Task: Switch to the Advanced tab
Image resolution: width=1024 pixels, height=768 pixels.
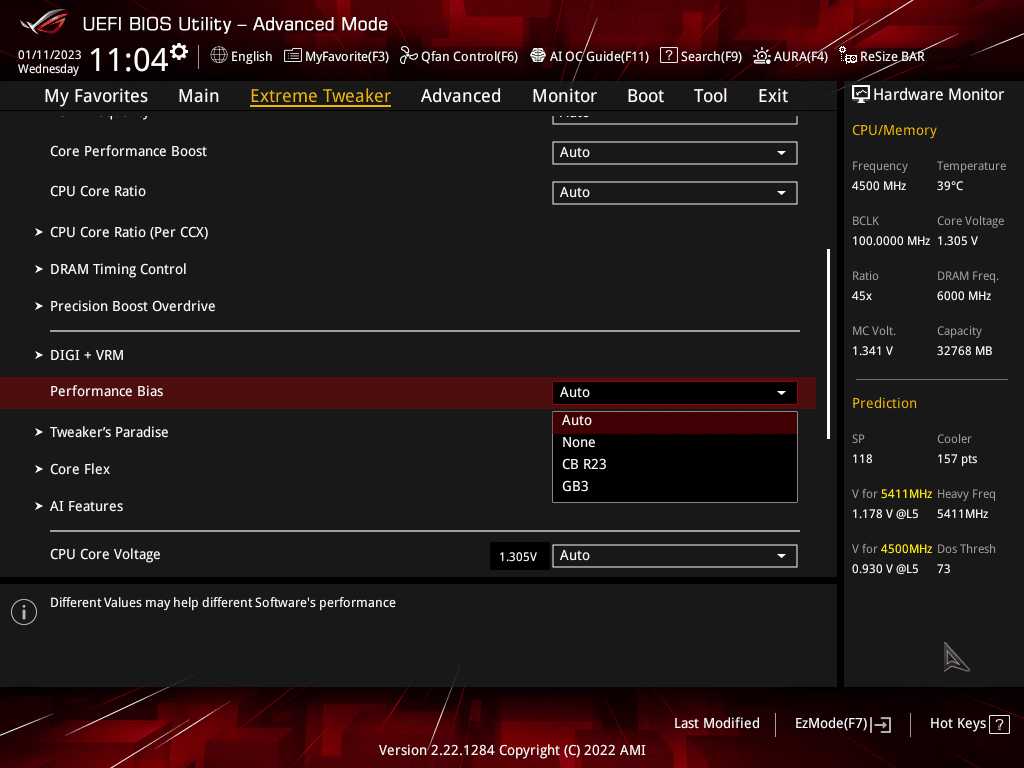Action: 461,96
